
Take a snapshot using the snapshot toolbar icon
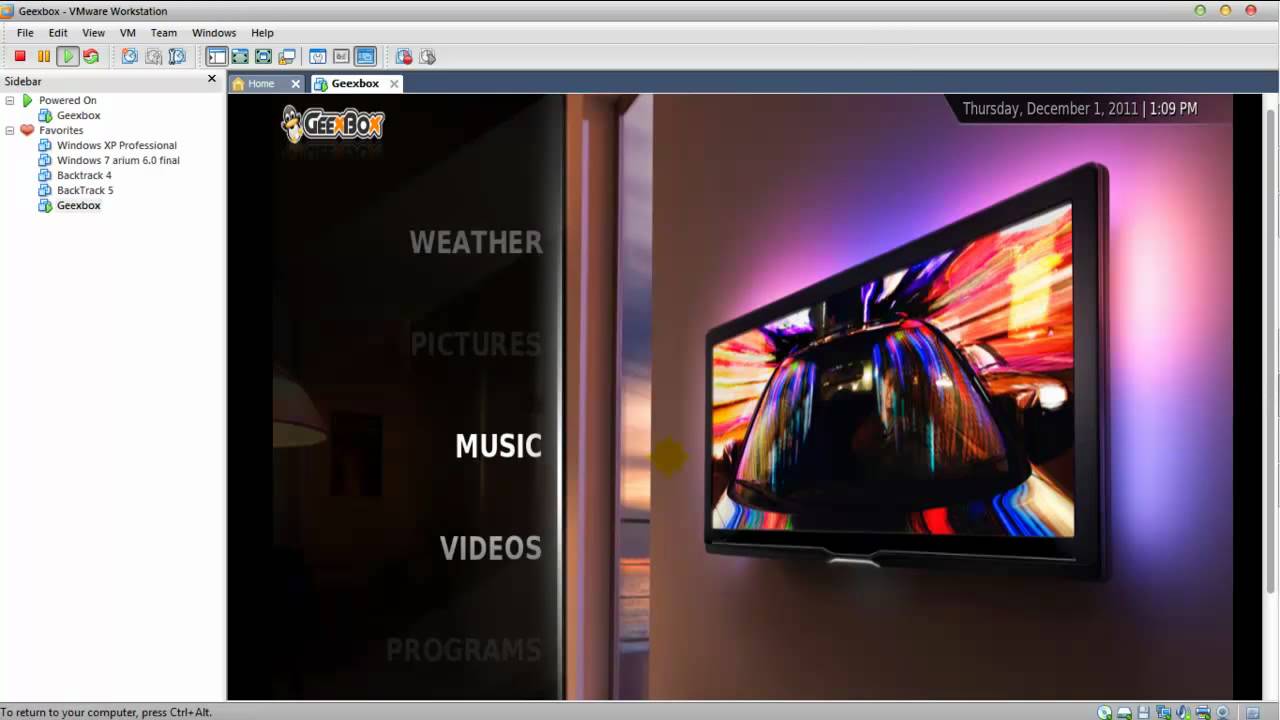(130, 57)
